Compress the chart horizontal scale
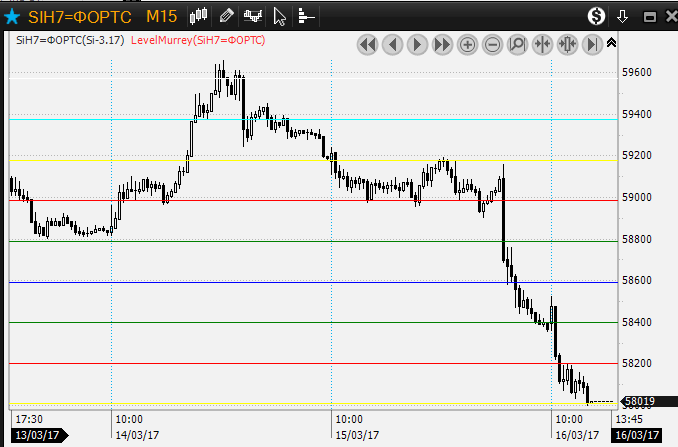 point(543,44)
